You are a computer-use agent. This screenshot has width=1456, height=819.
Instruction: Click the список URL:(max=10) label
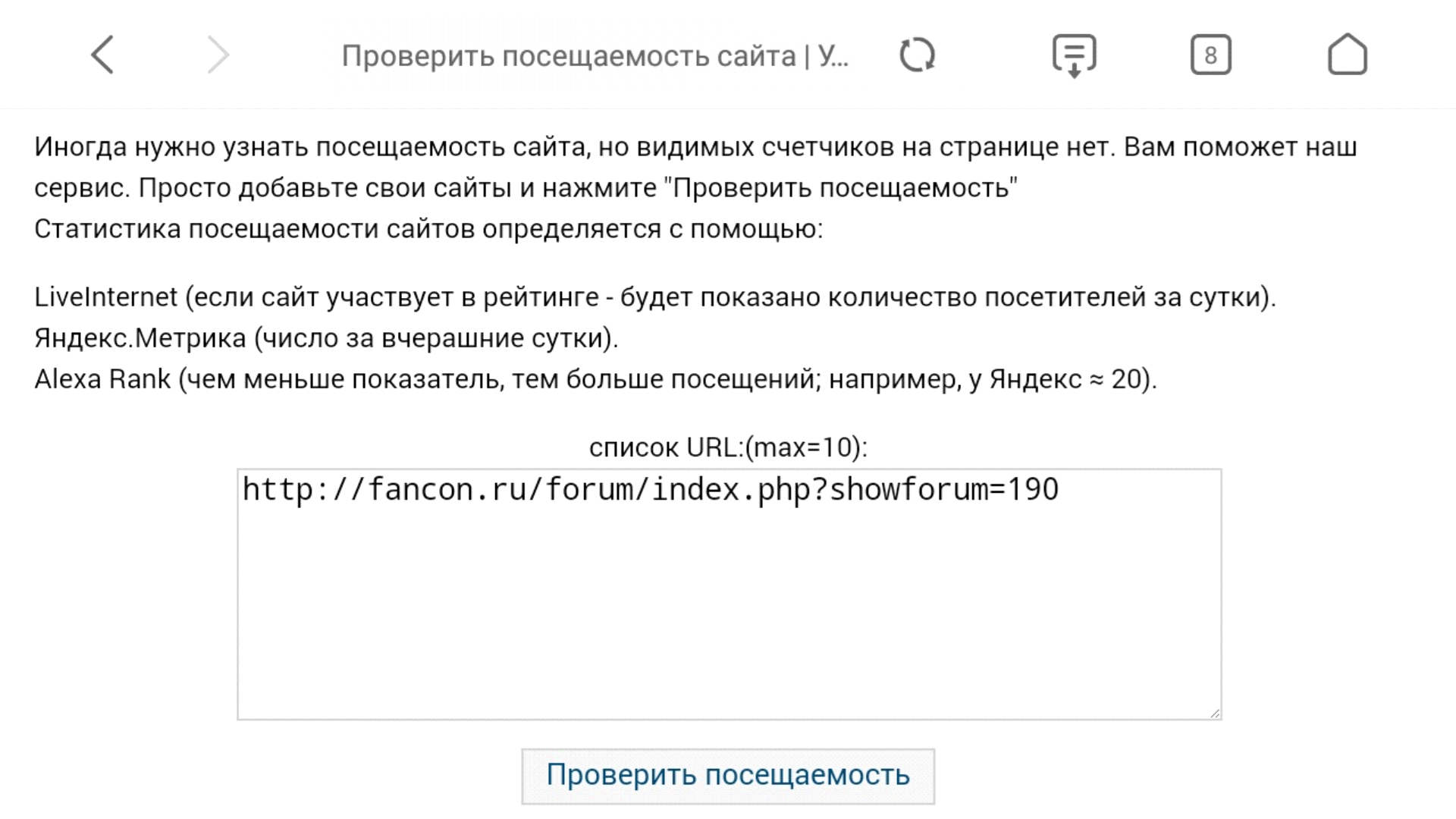728,447
